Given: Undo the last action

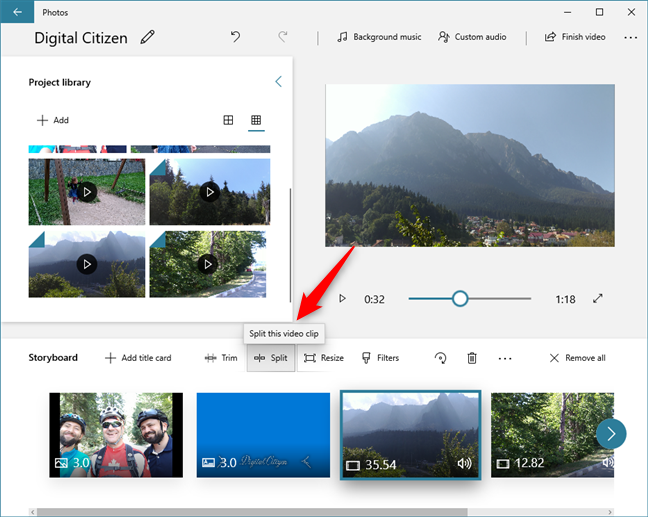Looking at the screenshot, I should [235, 37].
